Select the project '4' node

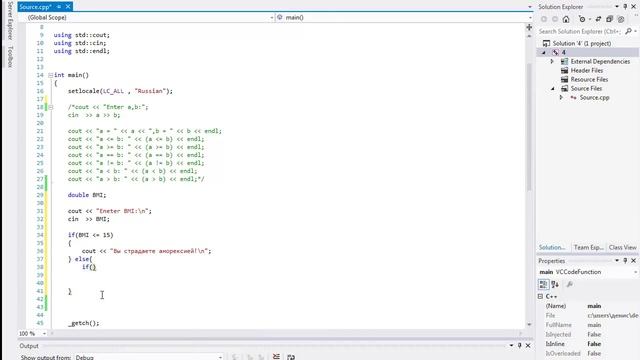(563, 52)
